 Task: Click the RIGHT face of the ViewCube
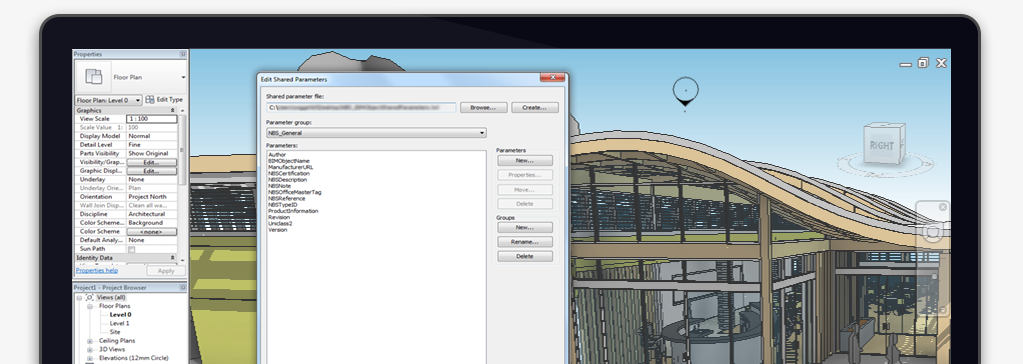[881, 145]
